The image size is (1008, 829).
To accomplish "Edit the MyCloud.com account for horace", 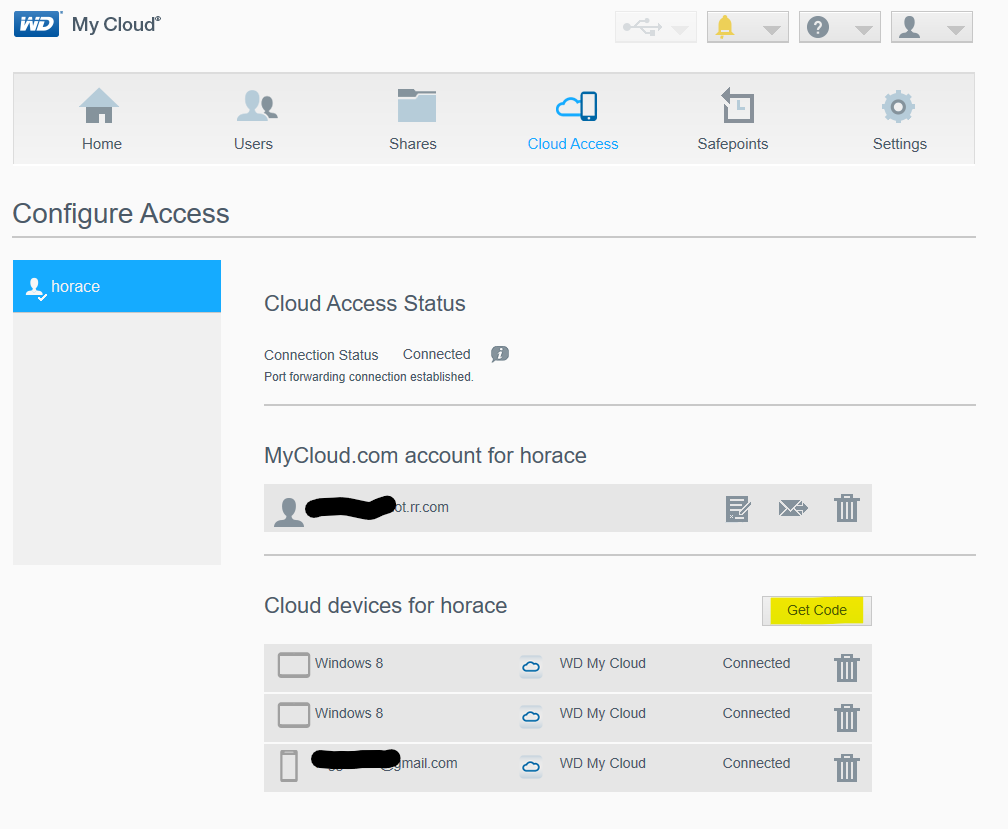I will 738,508.
